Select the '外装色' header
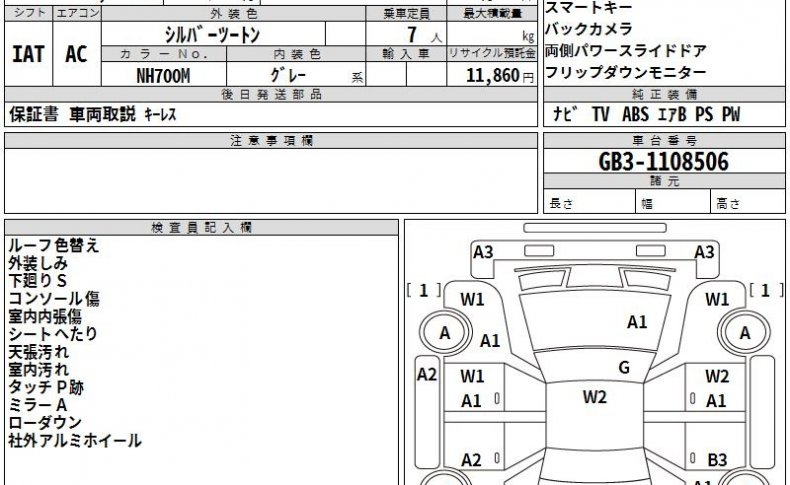Screen dimensions: 790x485 (234, 14)
